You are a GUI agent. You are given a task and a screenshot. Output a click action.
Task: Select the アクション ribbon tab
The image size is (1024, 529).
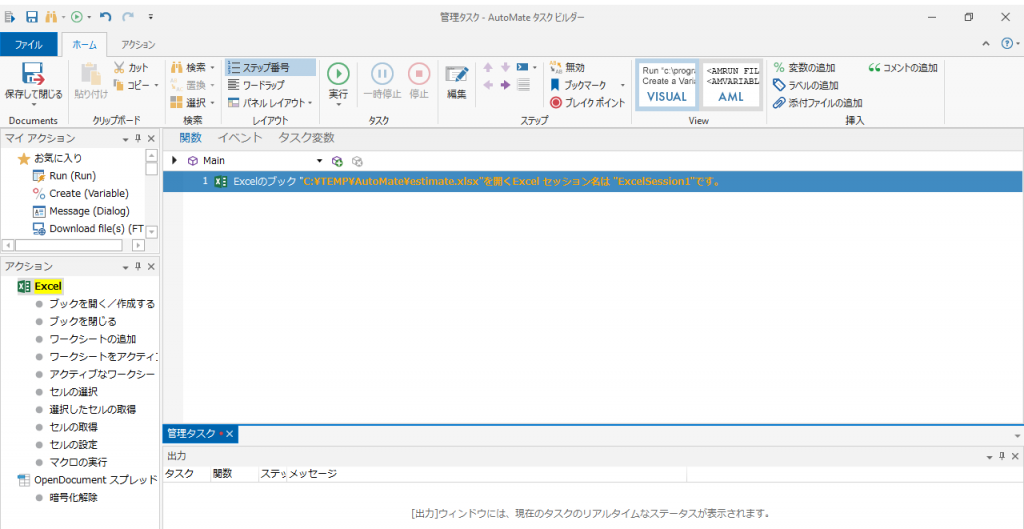[x=138, y=44]
